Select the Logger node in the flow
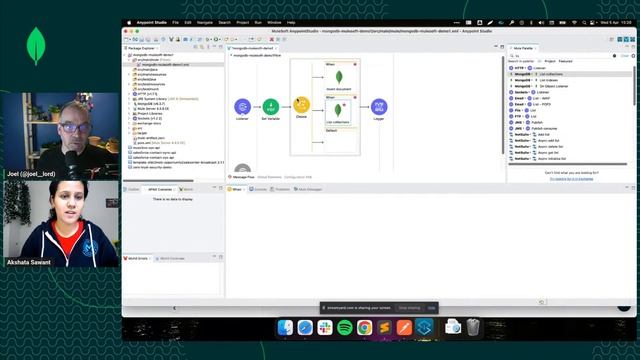The image size is (640, 360). [379, 107]
